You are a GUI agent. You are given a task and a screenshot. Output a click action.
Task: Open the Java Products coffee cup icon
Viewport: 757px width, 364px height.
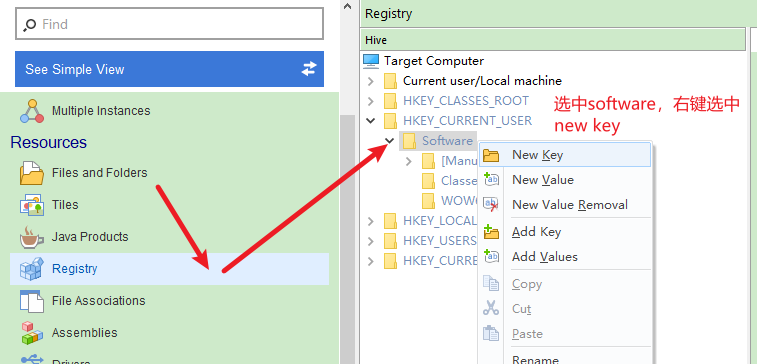[x=32, y=237]
